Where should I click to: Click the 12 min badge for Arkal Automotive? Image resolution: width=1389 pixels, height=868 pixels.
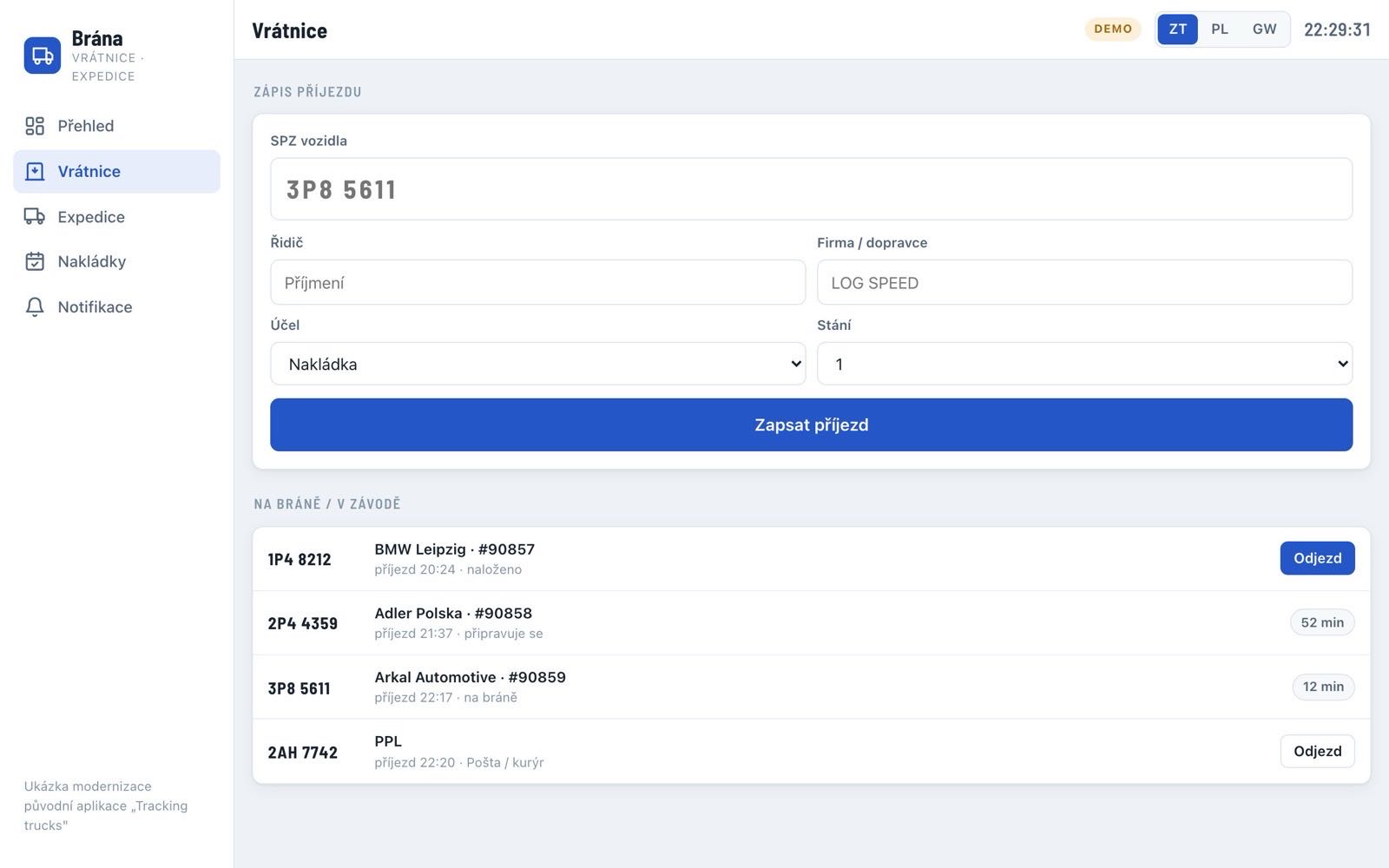(x=1323, y=687)
